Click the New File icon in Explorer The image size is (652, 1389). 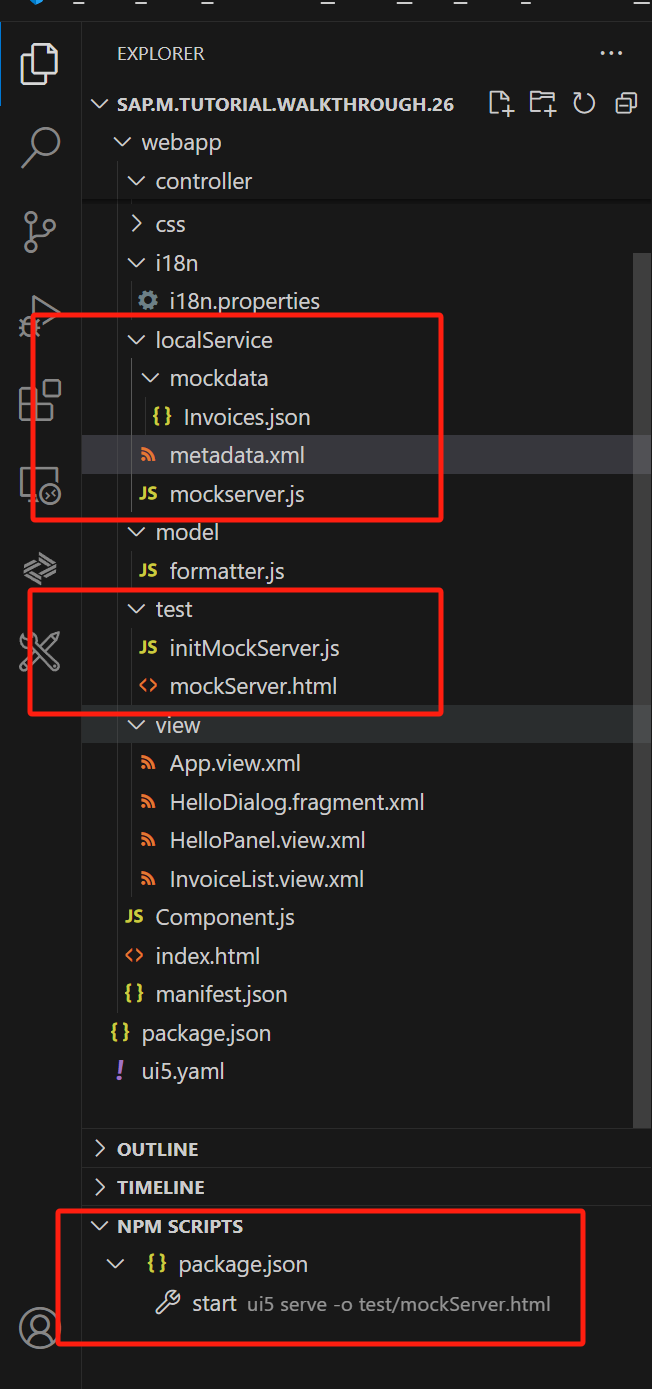500,103
